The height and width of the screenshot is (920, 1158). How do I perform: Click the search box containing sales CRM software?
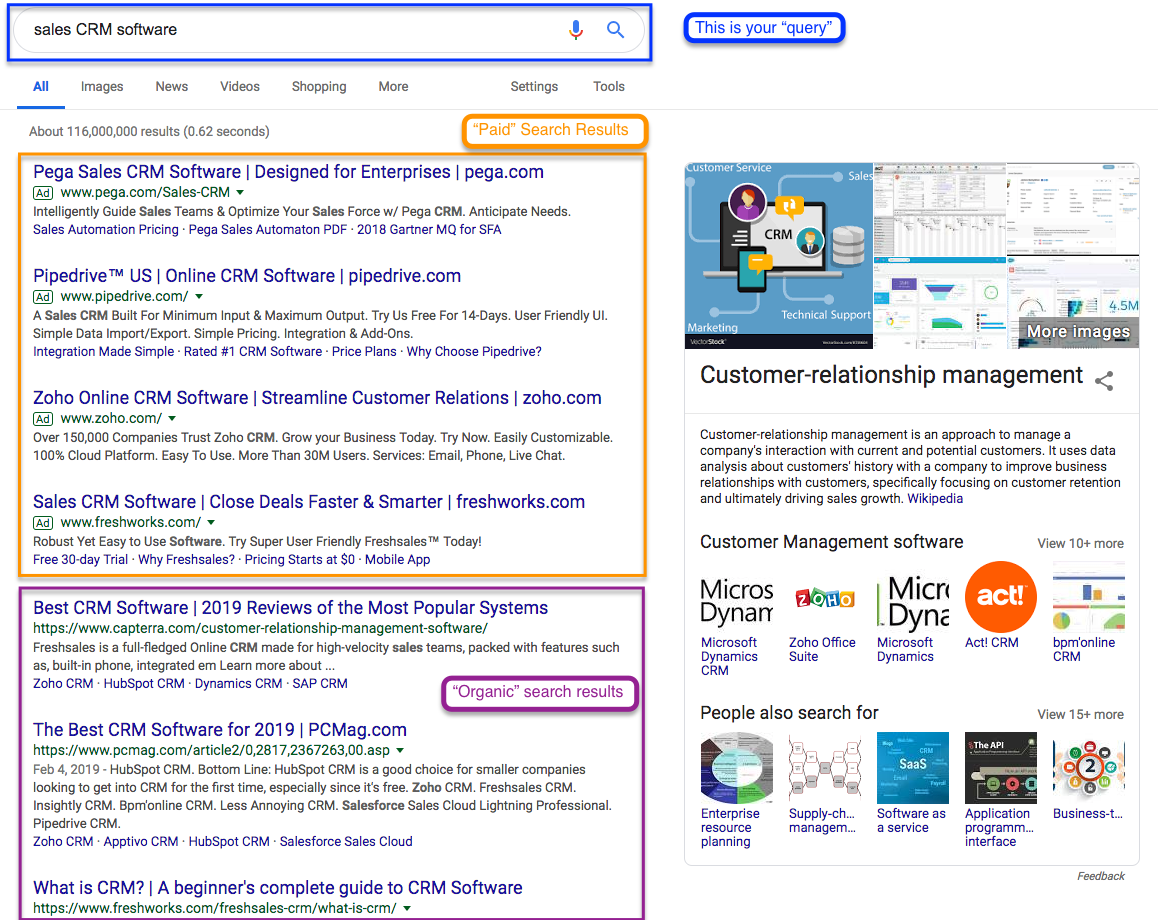(x=329, y=30)
